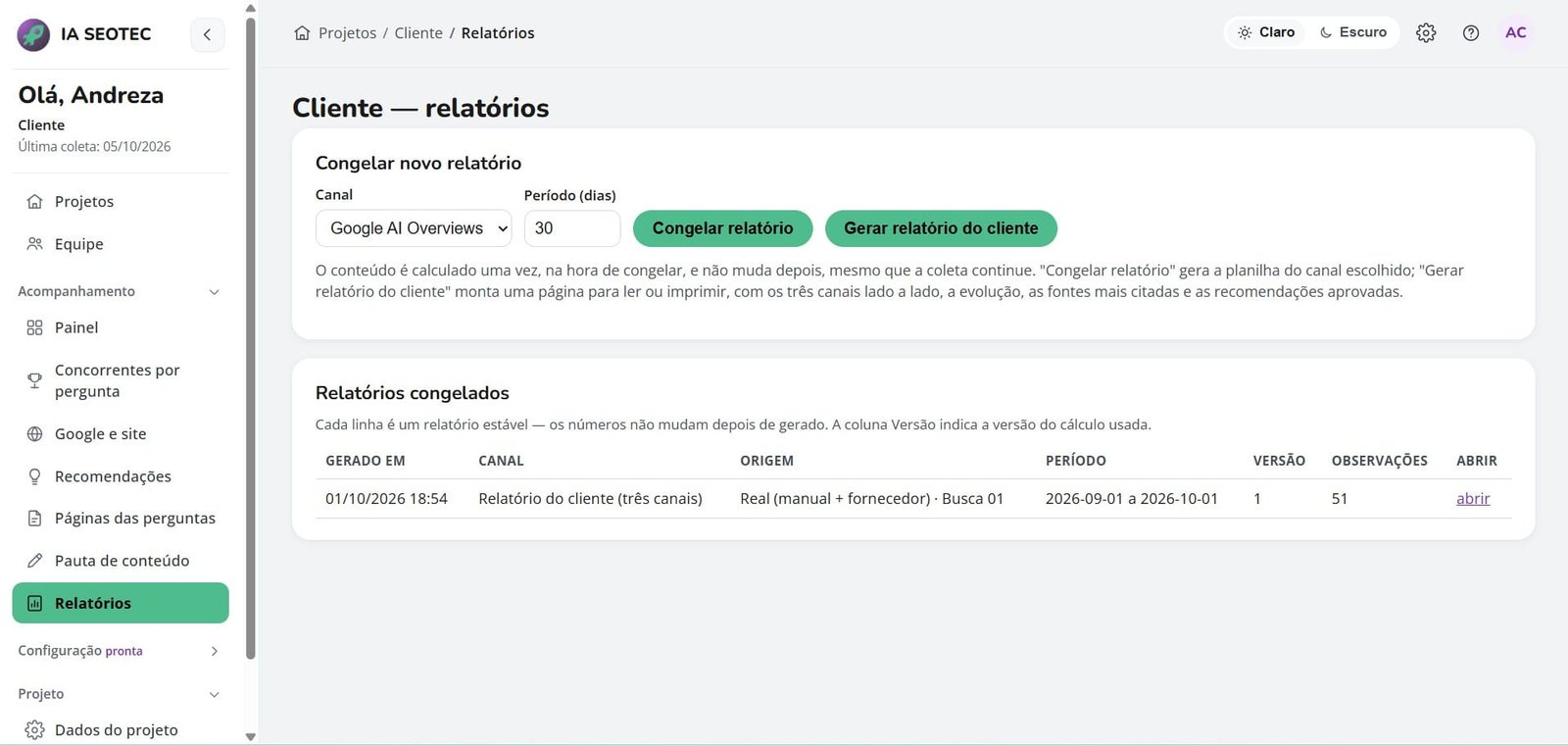Click the CANAL column header
This screenshot has width=1568, height=746.
501,461
